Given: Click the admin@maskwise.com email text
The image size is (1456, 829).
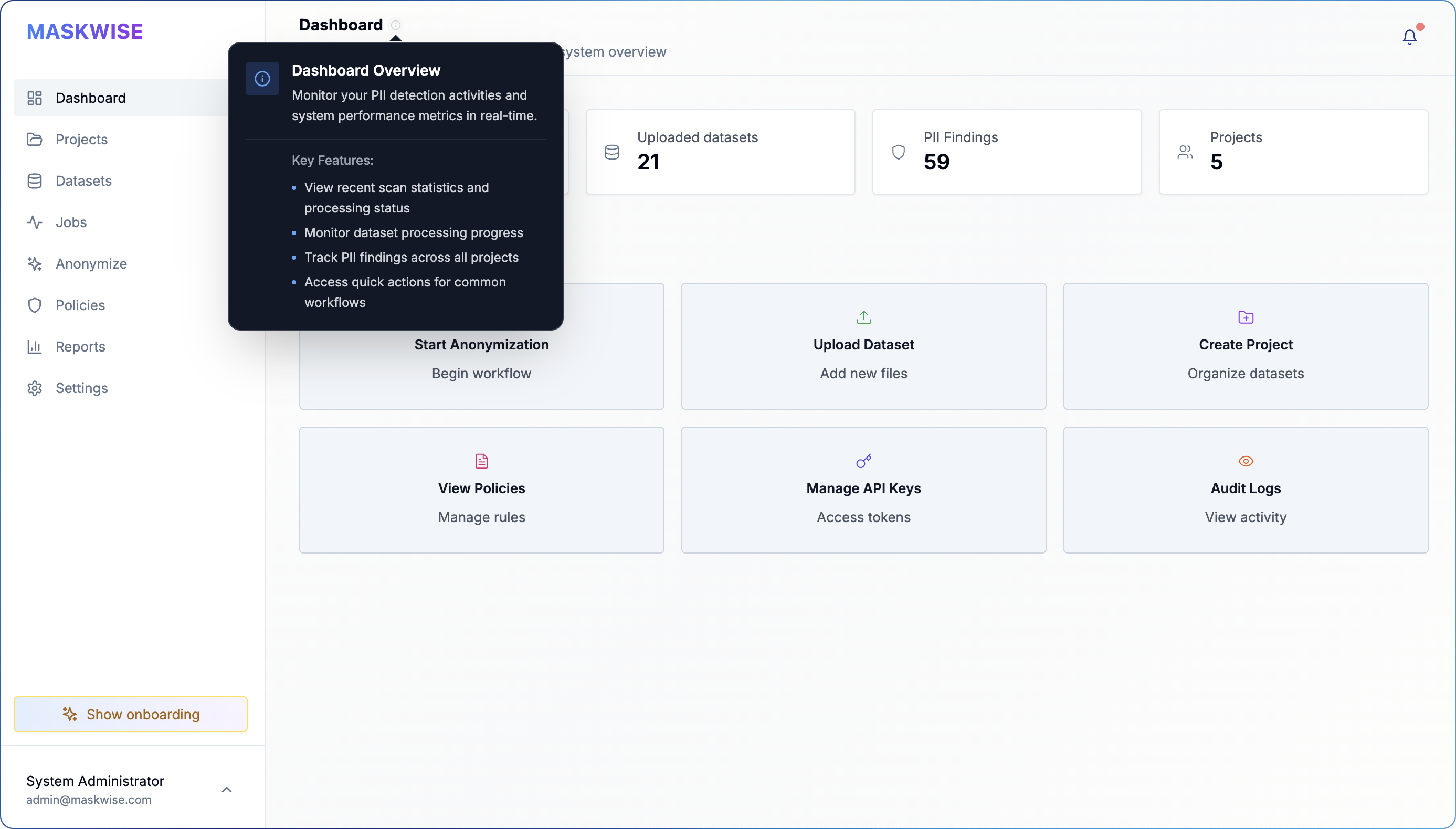Looking at the screenshot, I should pyautogui.click(x=89, y=800).
